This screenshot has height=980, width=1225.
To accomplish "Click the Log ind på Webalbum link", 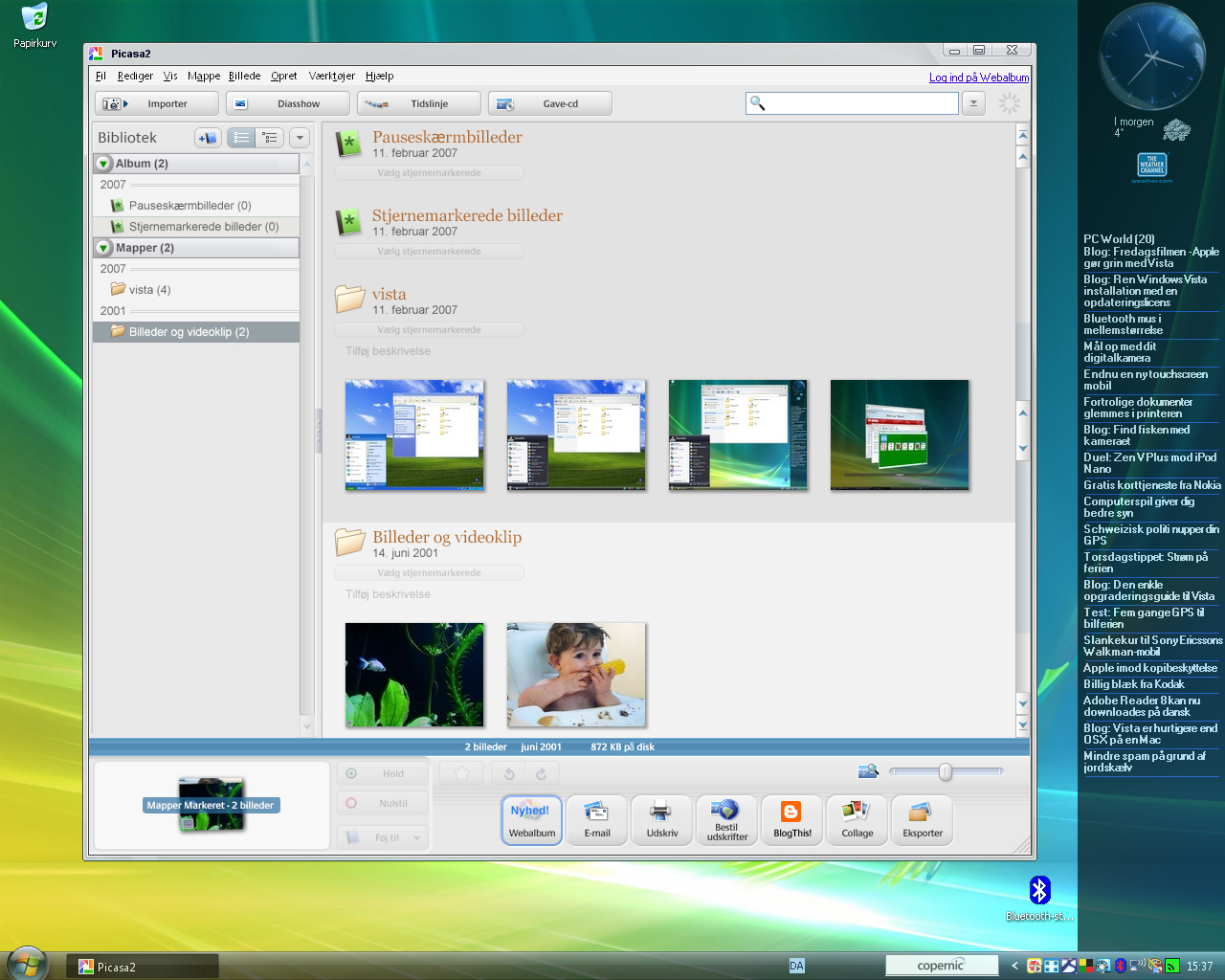I will pos(978,78).
